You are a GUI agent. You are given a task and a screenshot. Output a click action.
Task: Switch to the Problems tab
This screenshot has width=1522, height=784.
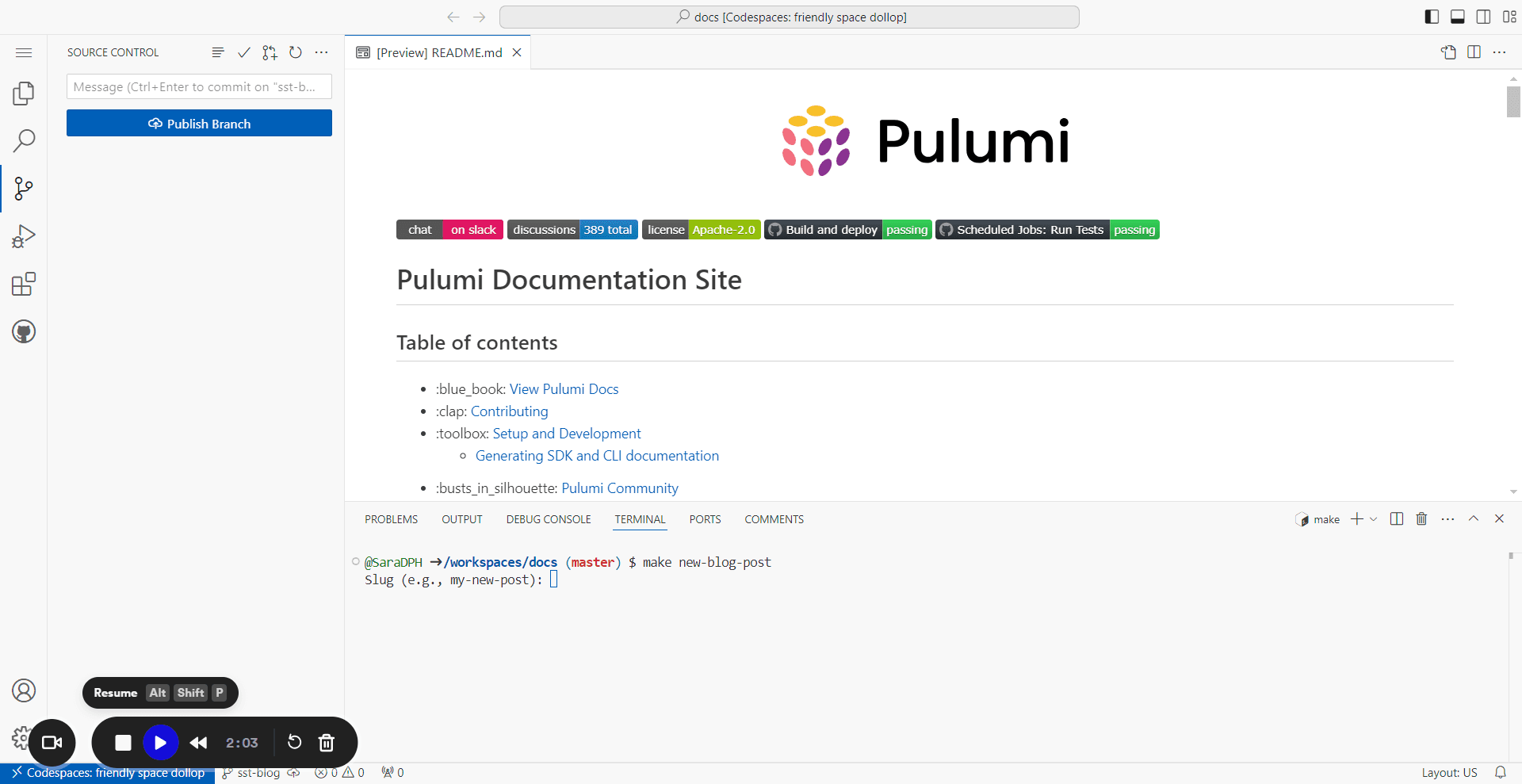(x=392, y=519)
